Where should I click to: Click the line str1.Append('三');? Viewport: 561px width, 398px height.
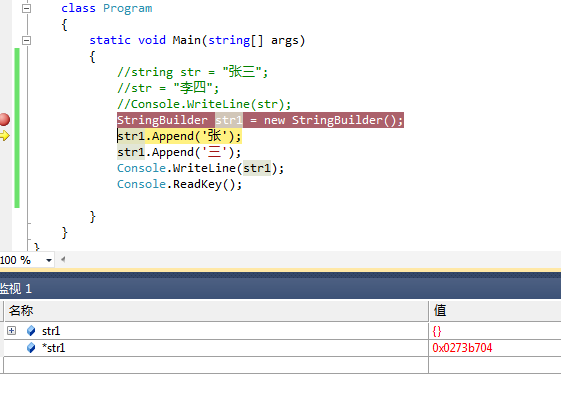click(x=179, y=152)
